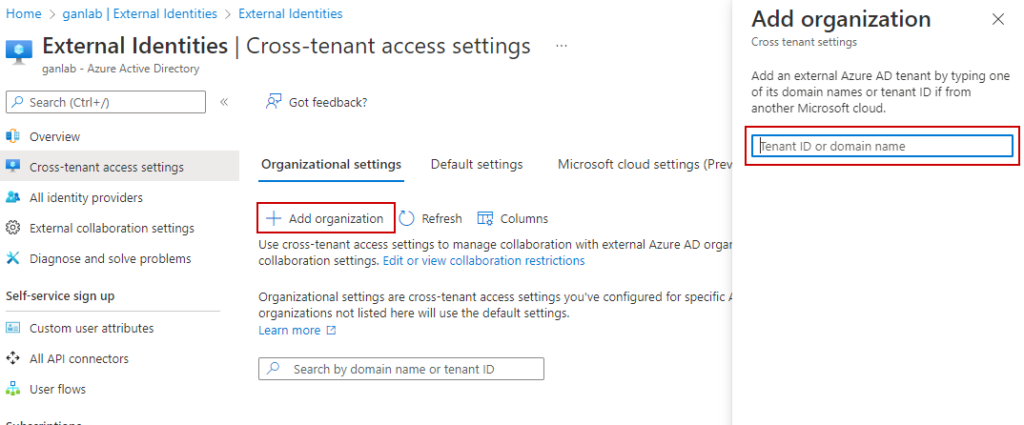Focus the Tenant ID or domain name field
The width and height of the screenshot is (1024, 425).
[x=882, y=146]
